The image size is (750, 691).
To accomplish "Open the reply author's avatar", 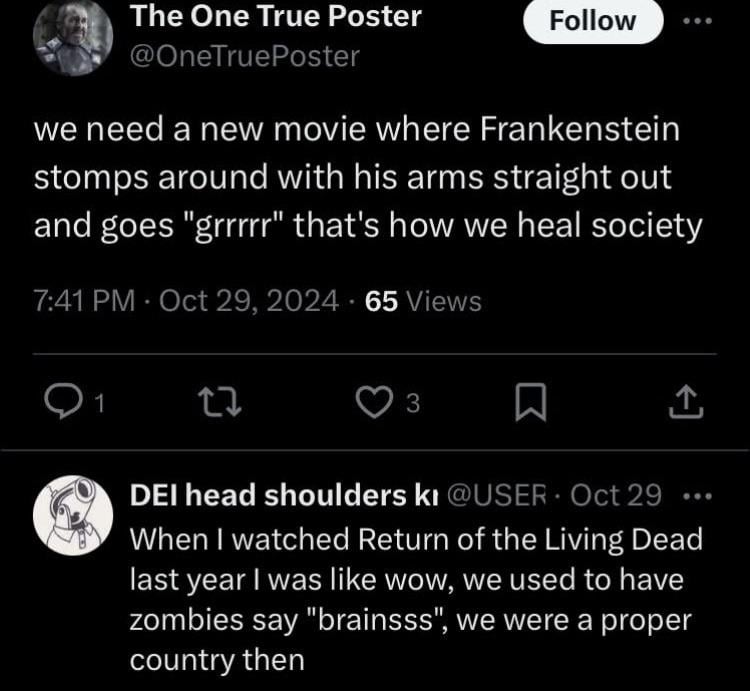I will (72, 516).
